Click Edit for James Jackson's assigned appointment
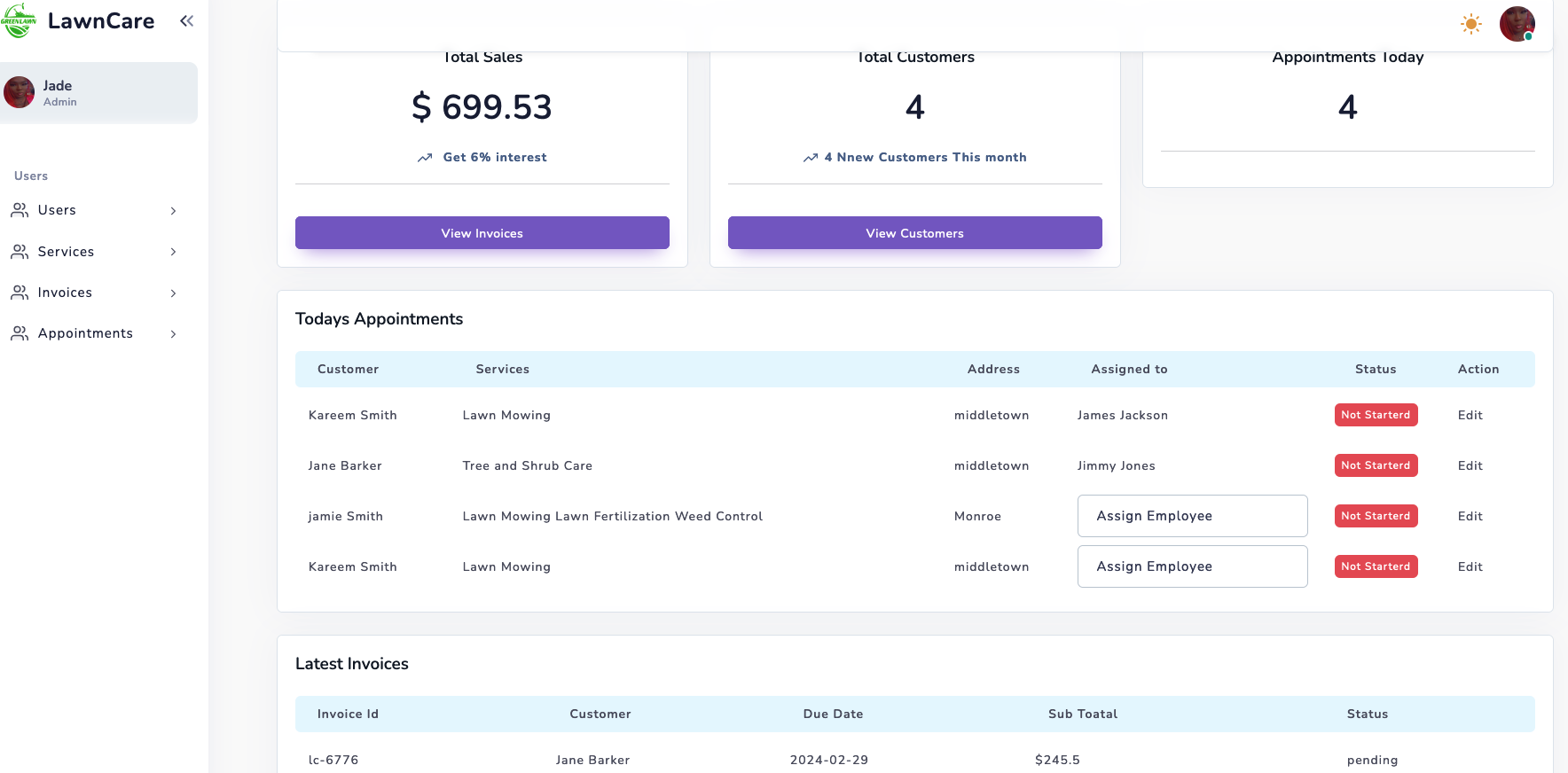The image size is (1568, 773). [1470, 415]
